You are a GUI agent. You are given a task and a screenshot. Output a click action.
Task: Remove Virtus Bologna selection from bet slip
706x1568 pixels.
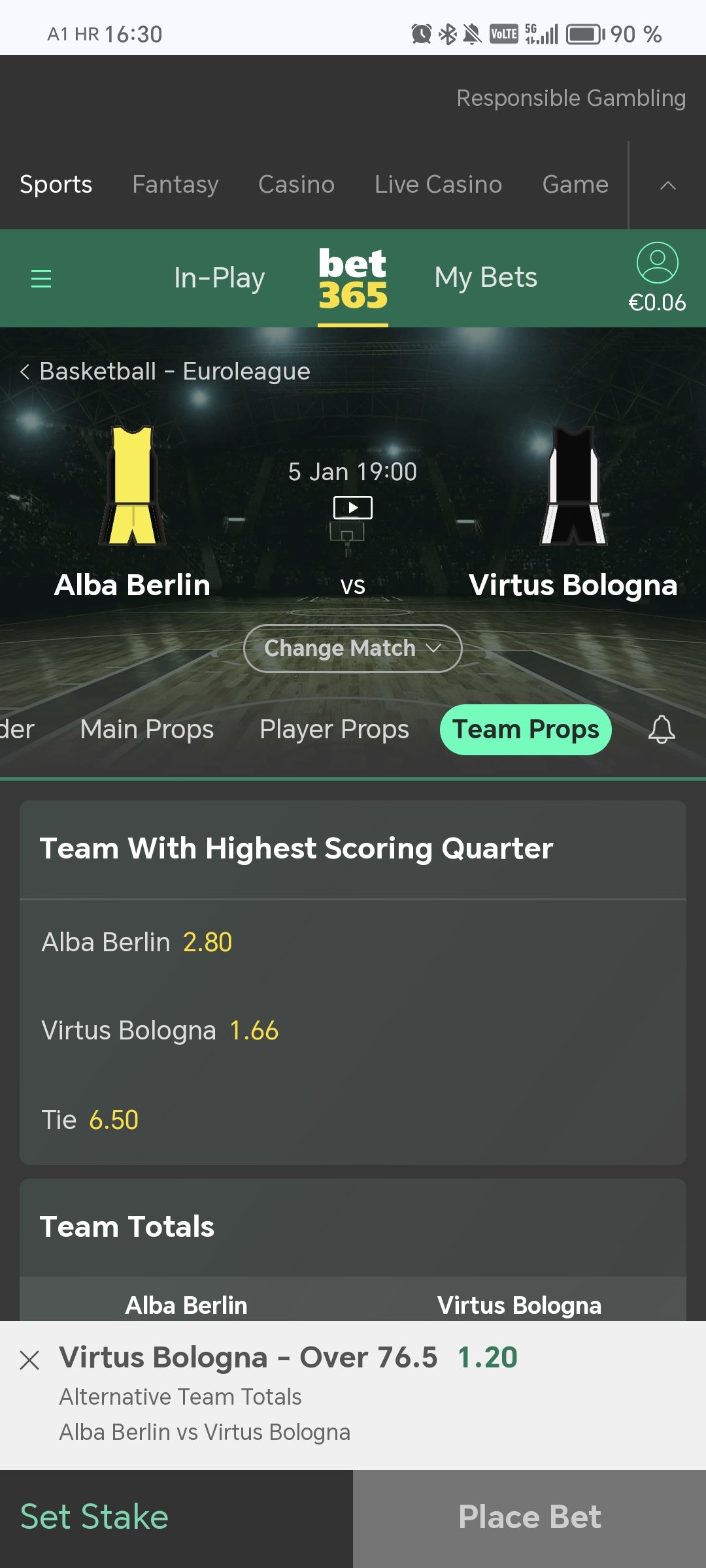tap(29, 1360)
